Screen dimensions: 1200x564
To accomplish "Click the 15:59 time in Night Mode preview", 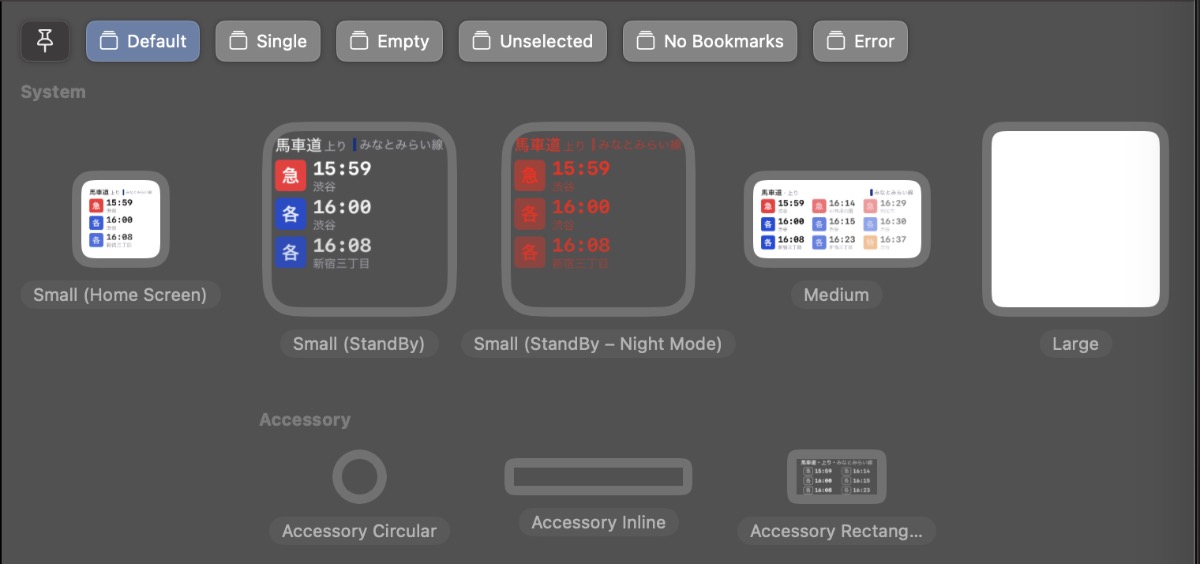I will [581, 169].
